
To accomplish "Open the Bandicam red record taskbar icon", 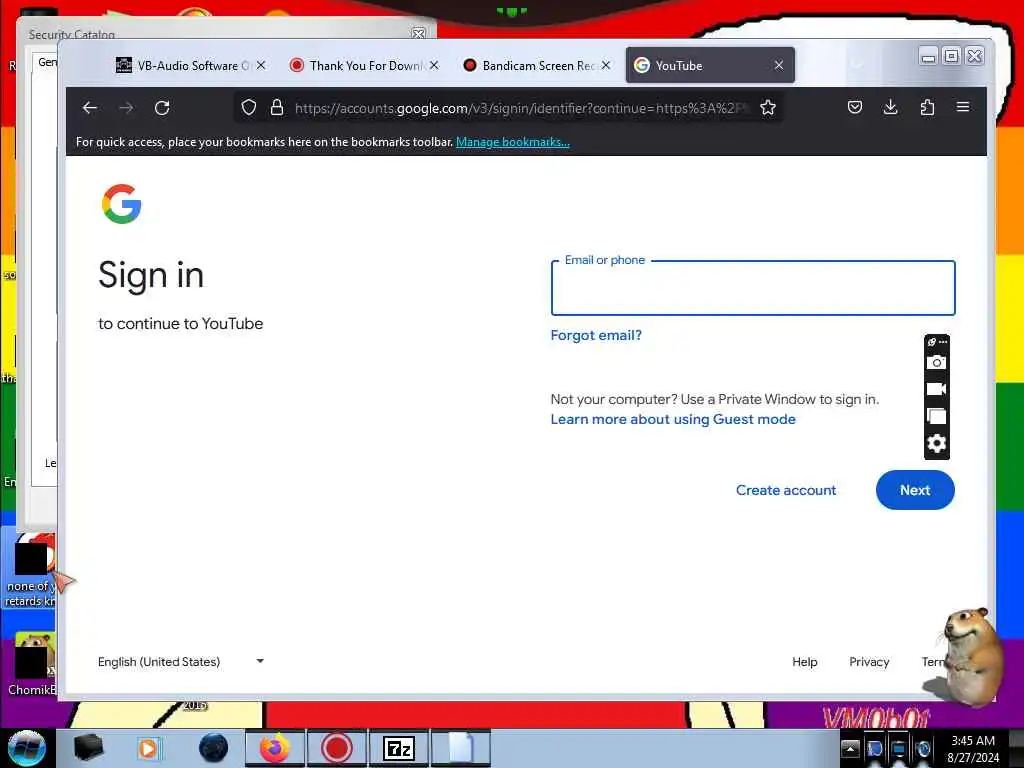I will [x=336, y=748].
